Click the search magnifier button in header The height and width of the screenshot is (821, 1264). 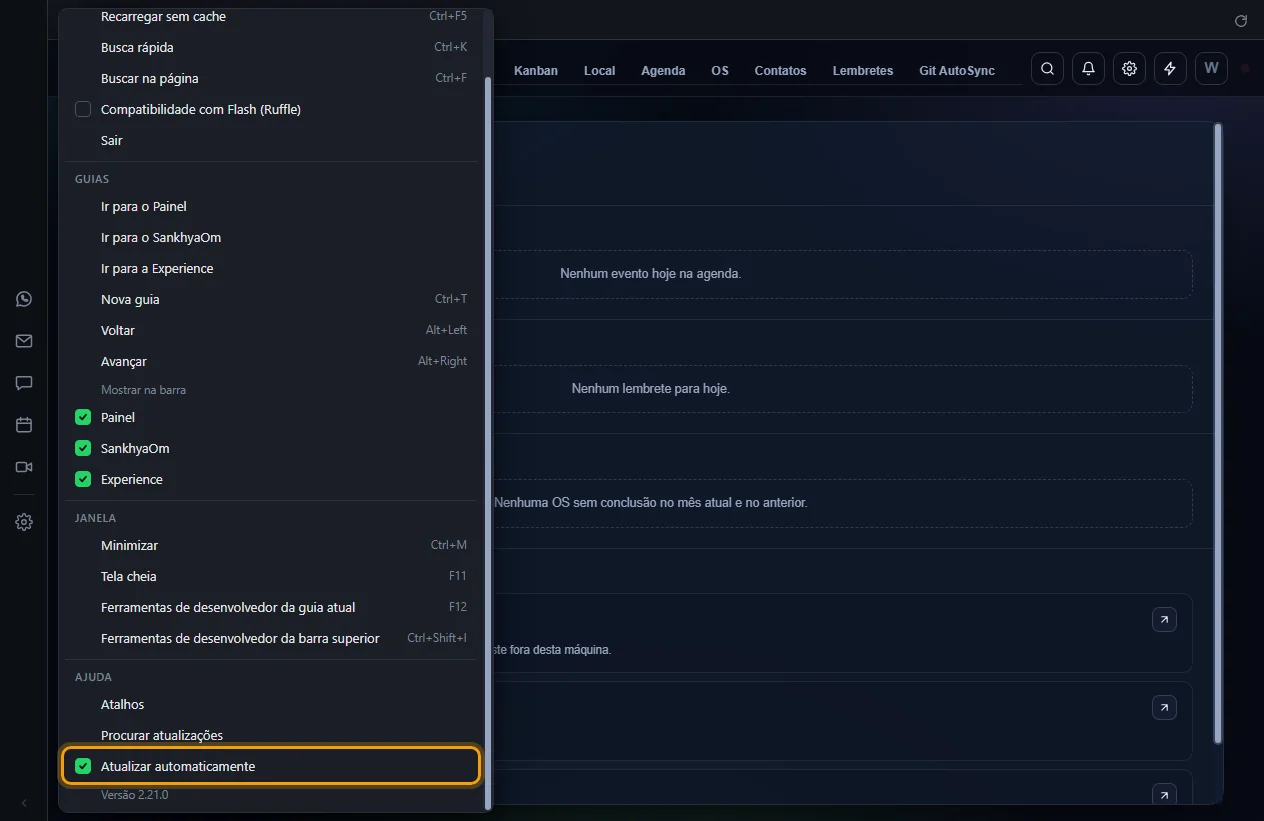[1047, 69]
